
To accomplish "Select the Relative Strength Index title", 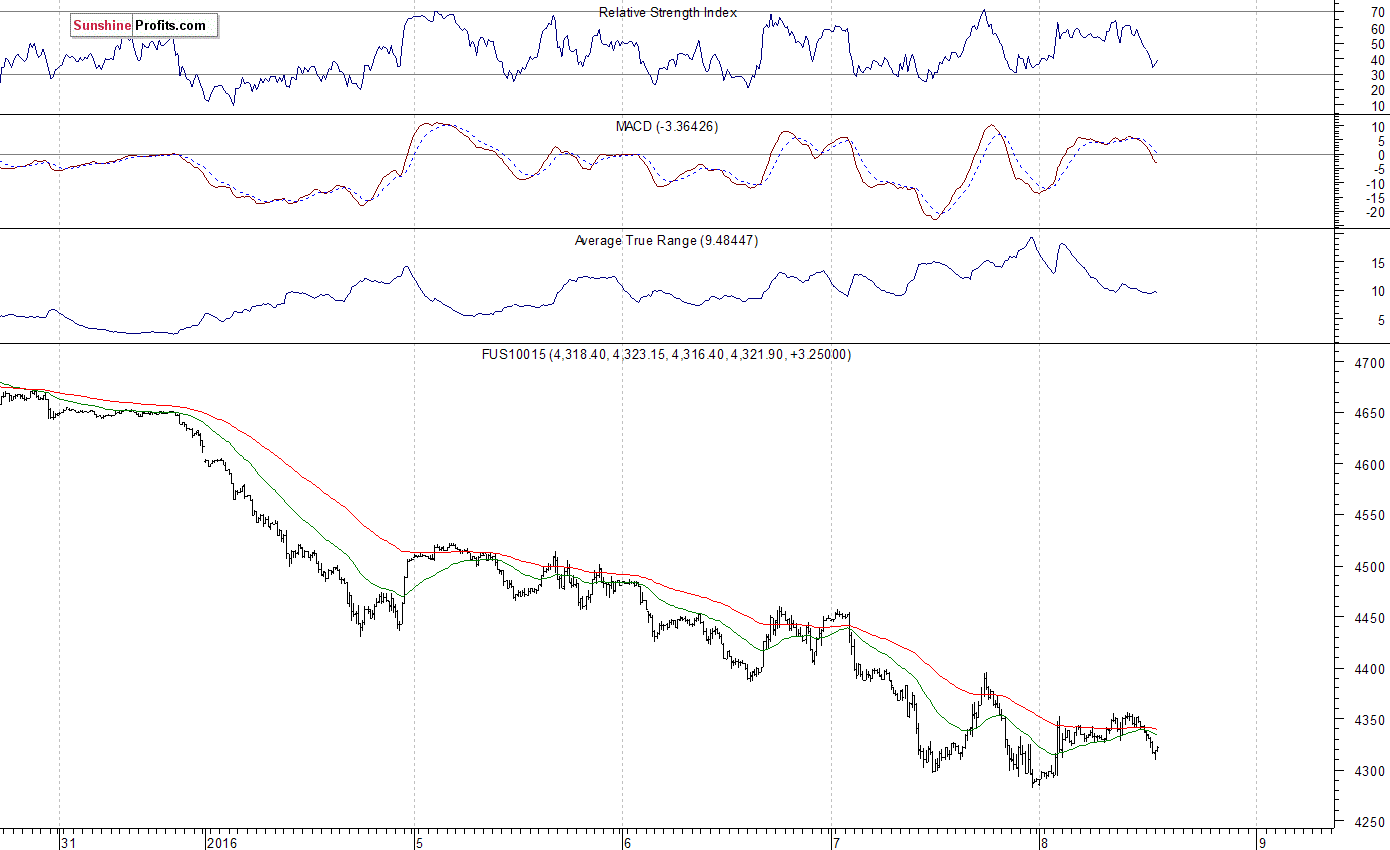I will [668, 13].
